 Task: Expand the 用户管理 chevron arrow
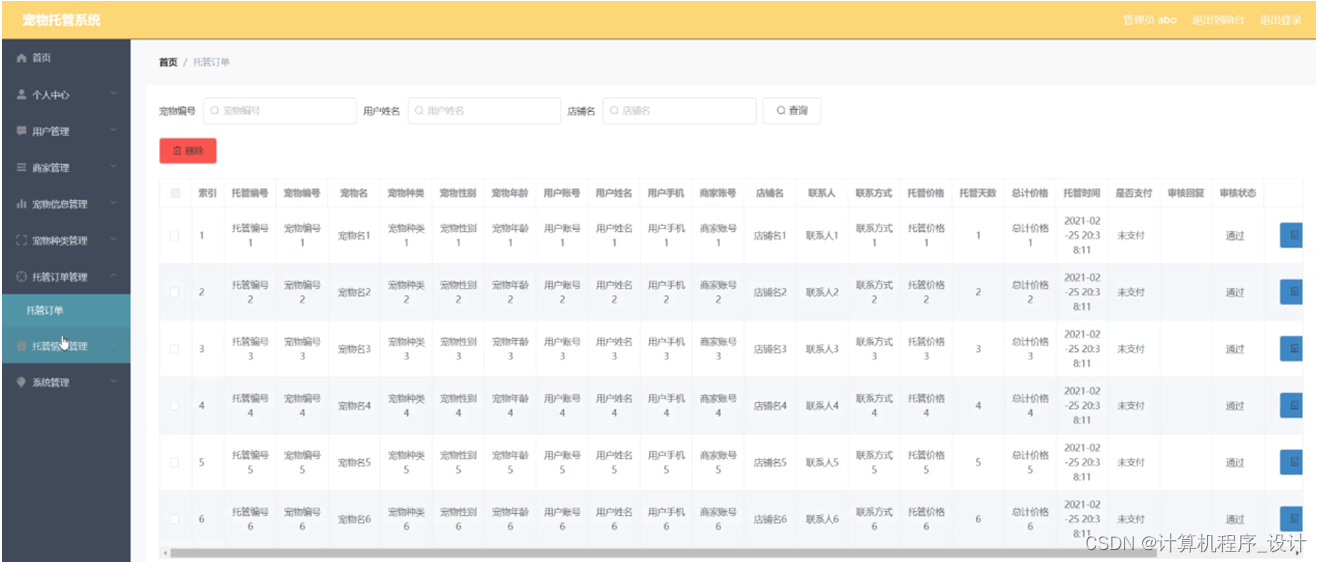(x=113, y=131)
